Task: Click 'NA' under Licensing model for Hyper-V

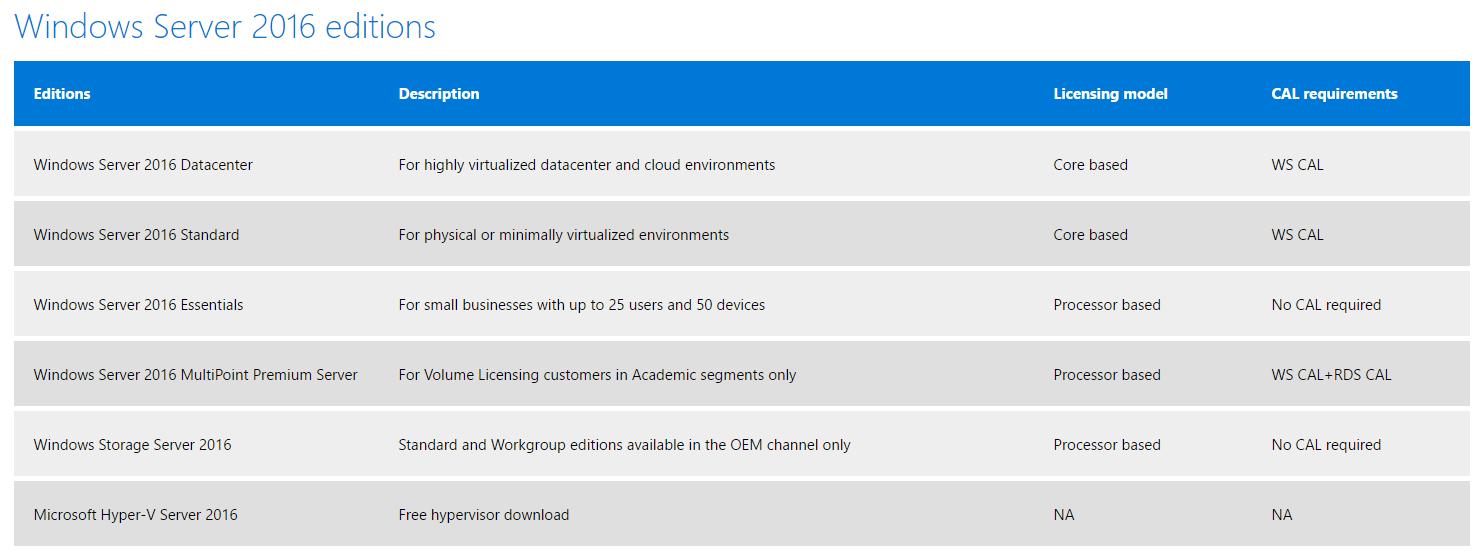Action: [x=1064, y=515]
